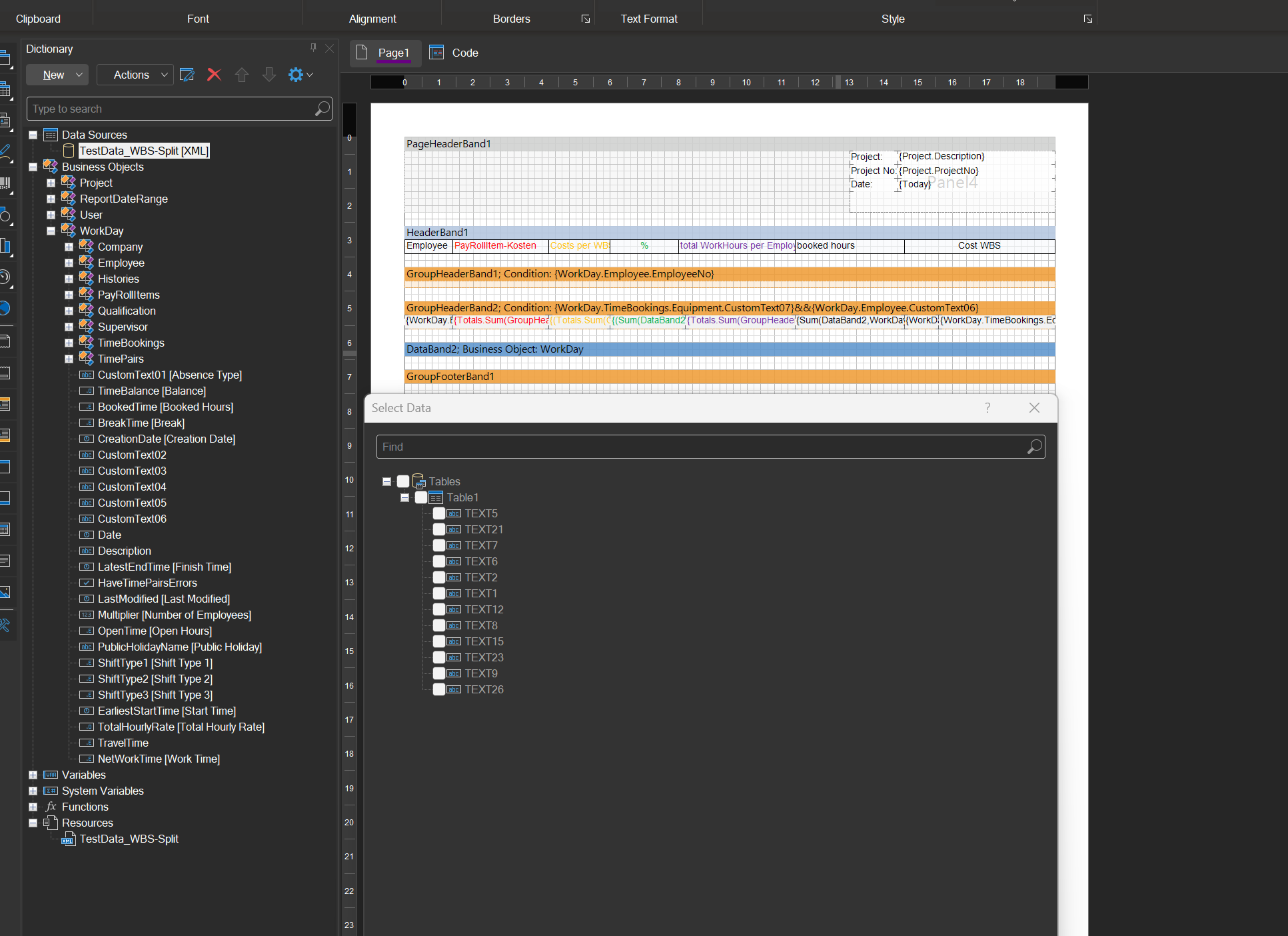Open the Actions dropdown
1288x936 pixels.
[x=135, y=75]
